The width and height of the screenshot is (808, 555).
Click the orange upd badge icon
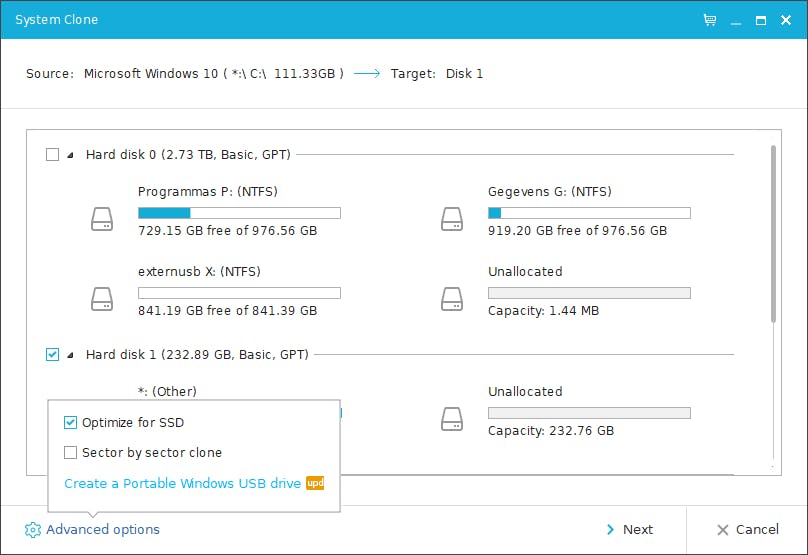coord(315,483)
